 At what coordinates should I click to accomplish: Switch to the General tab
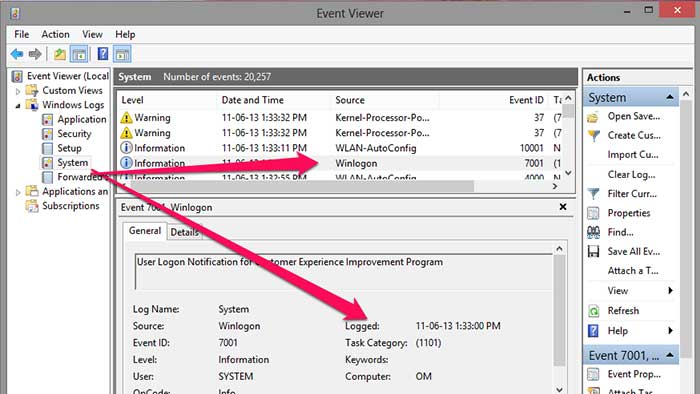tap(145, 231)
